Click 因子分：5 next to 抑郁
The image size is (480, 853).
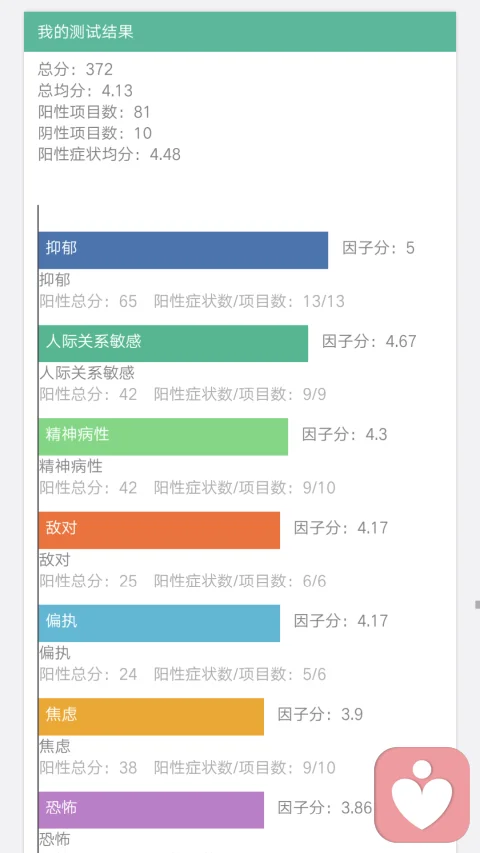378,248
